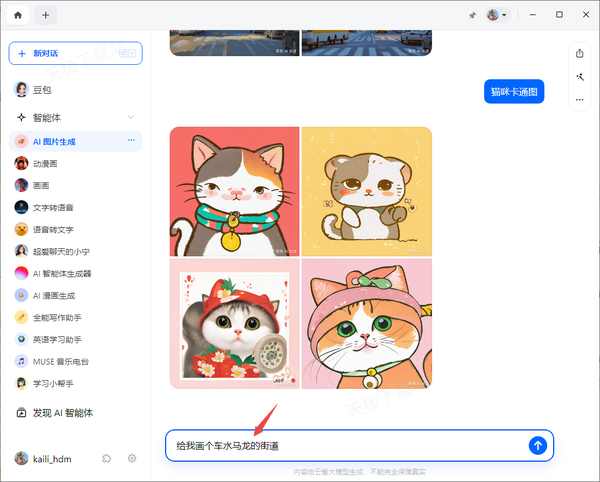Open the extensions puzzle icon near username

tap(107, 458)
